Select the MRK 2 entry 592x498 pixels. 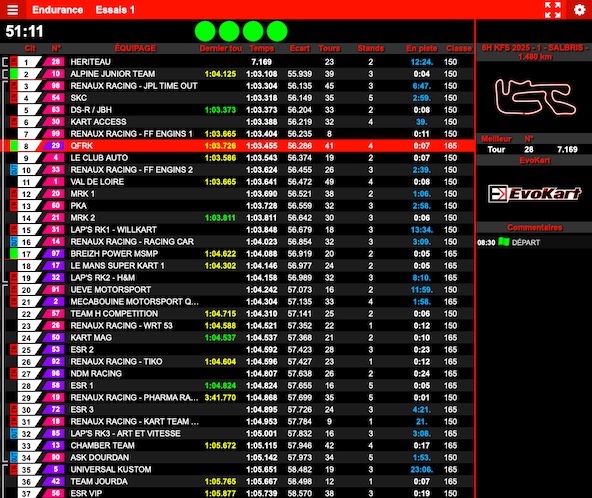click(83, 218)
